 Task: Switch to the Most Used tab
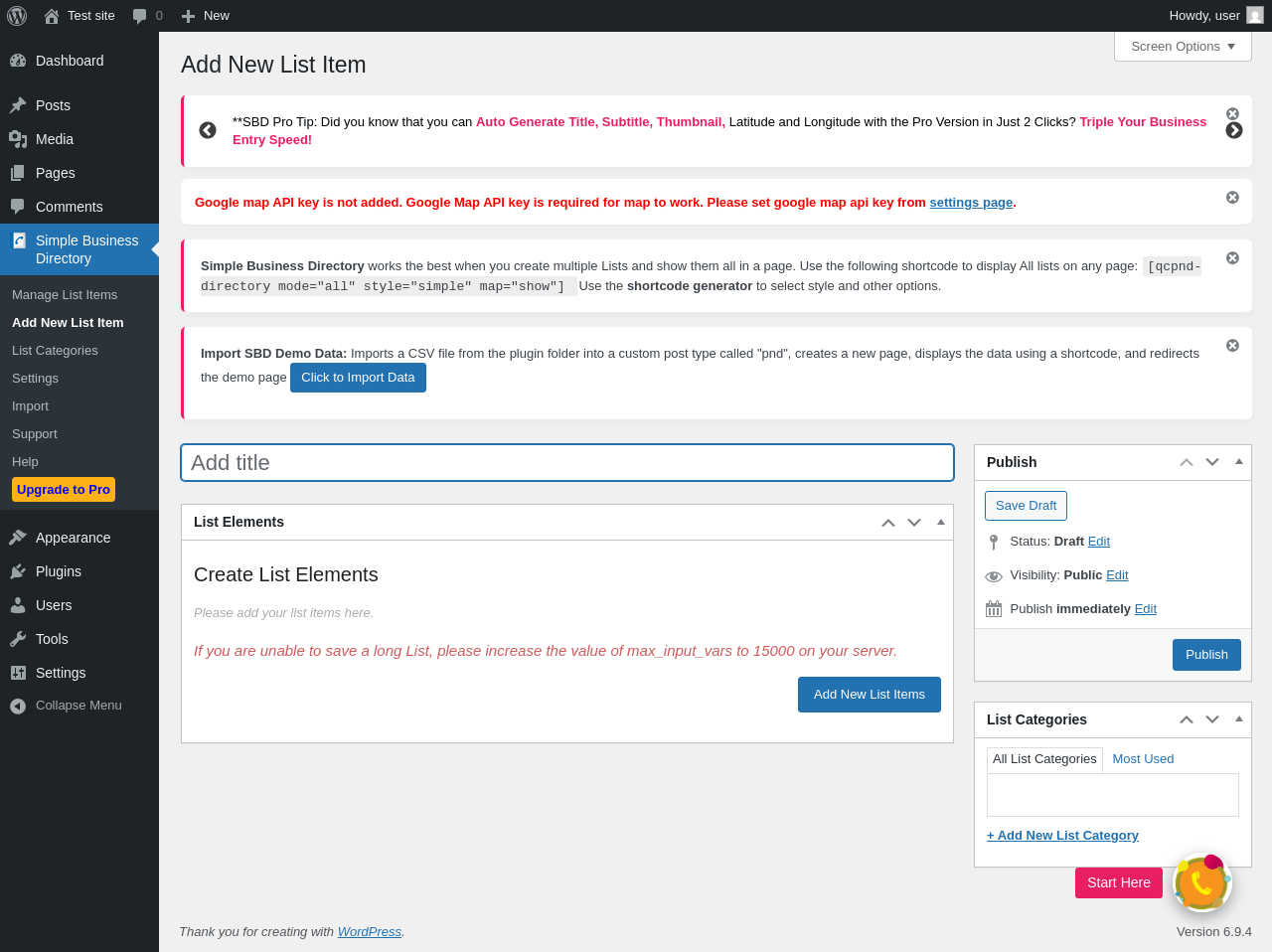click(x=1143, y=759)
